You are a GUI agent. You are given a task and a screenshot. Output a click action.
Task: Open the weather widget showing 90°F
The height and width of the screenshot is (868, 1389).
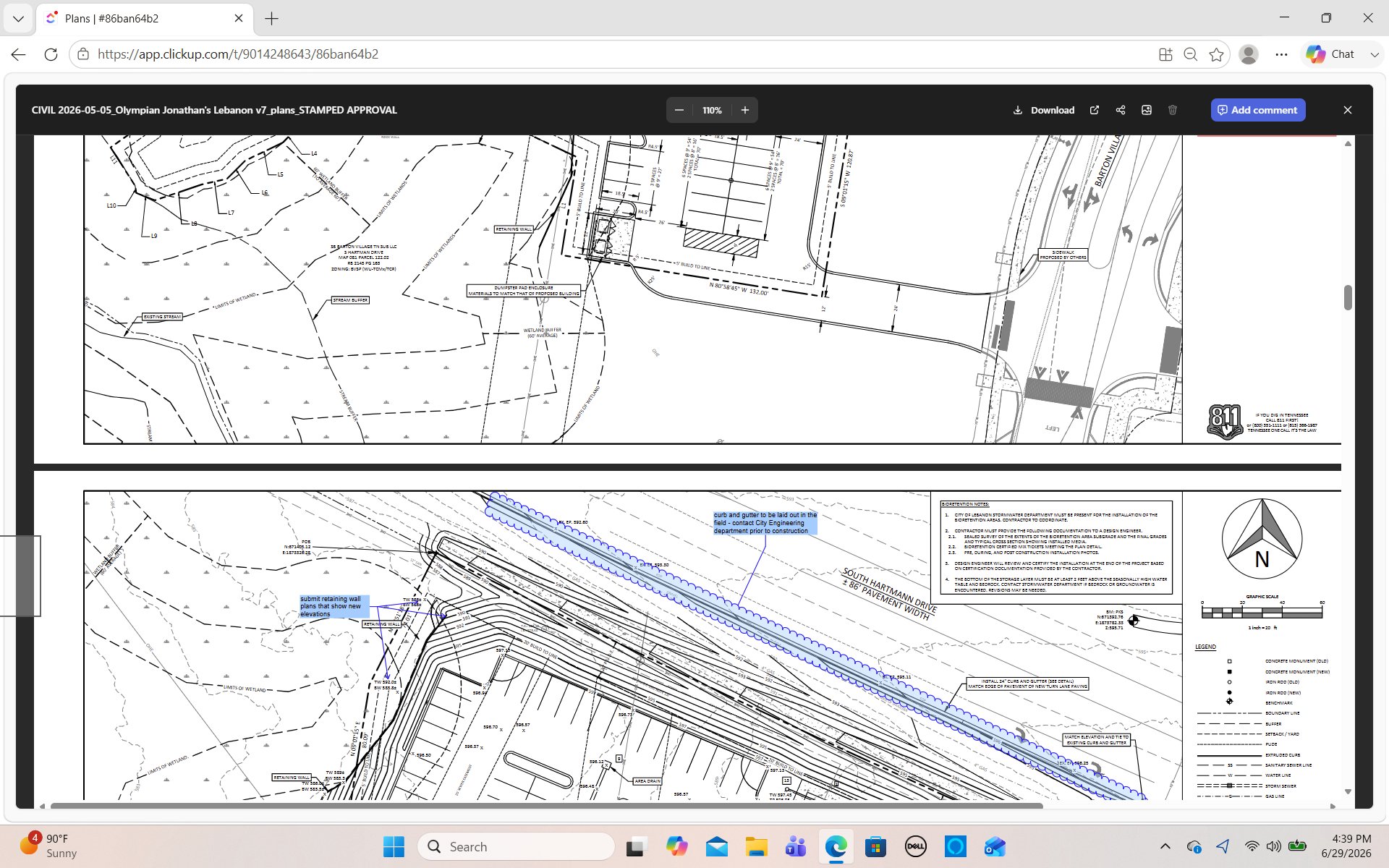49,846
